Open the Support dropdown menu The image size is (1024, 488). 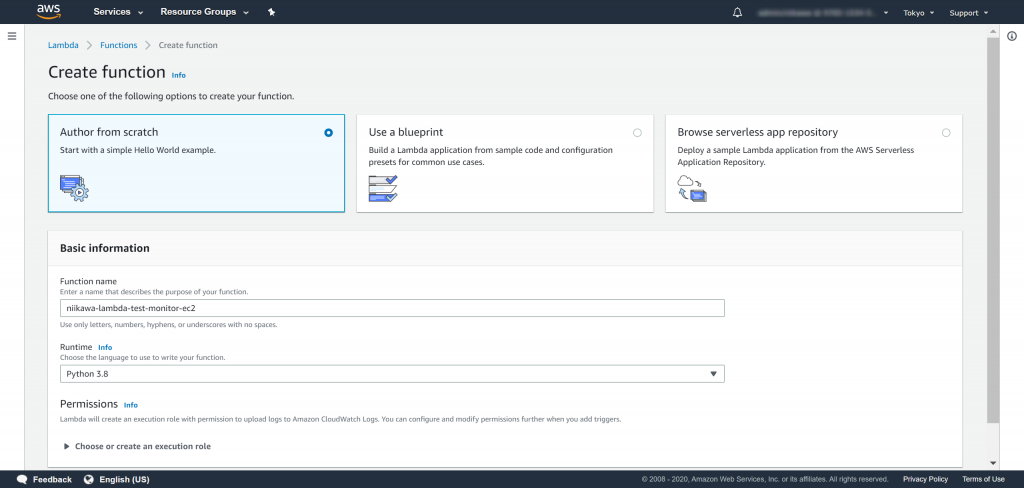(968, 13)
